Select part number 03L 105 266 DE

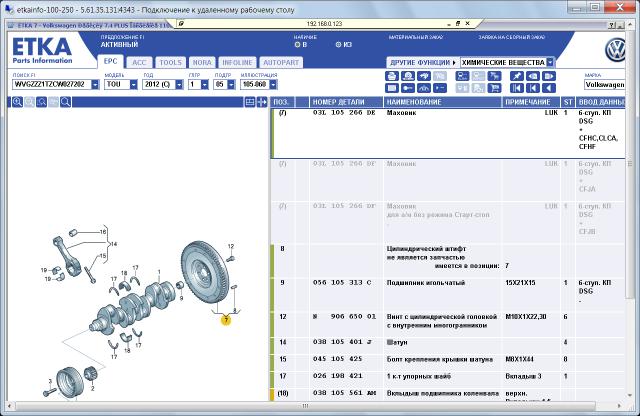344,113
